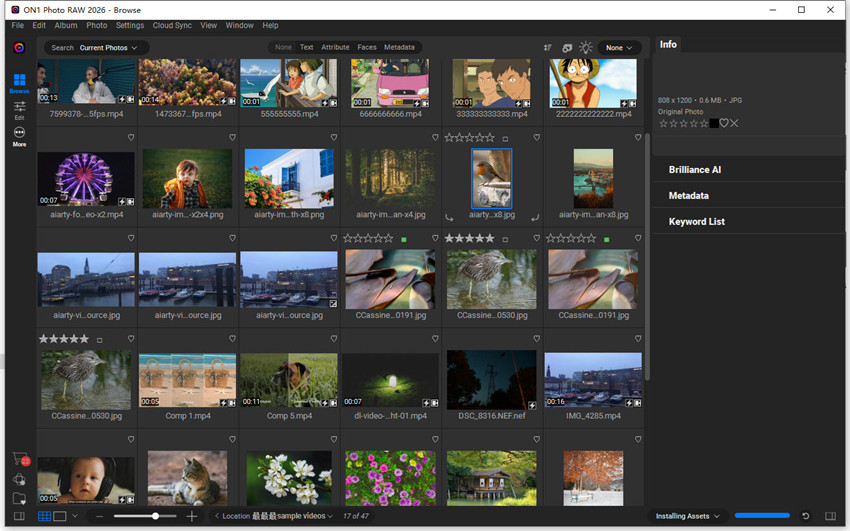The image size is (850, 531).
Task: Open the favorites folder icon in sidebar
Action: [x=19, y=498]
